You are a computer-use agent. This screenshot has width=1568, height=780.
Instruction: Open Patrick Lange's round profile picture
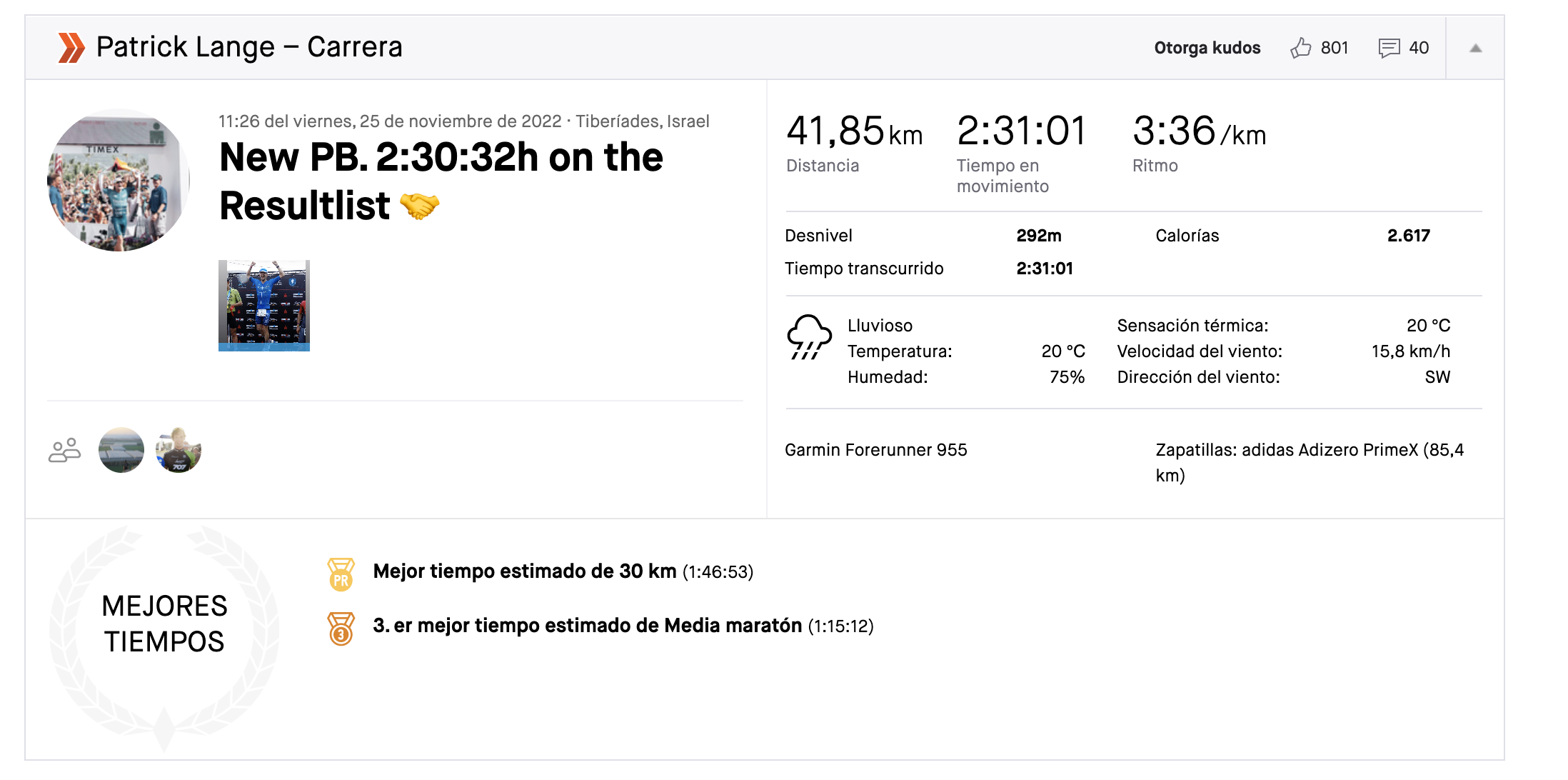point(119,180)
